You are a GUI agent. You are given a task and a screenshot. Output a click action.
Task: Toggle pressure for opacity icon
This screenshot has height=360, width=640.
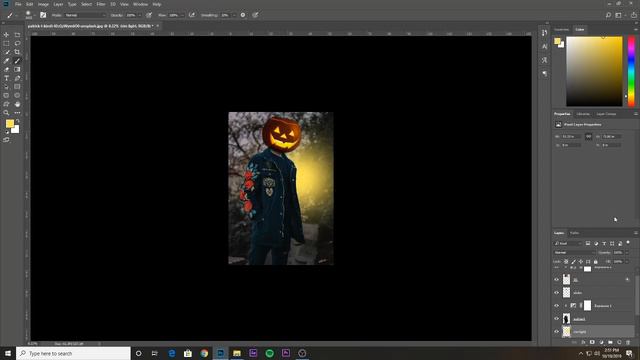(149, 15)
